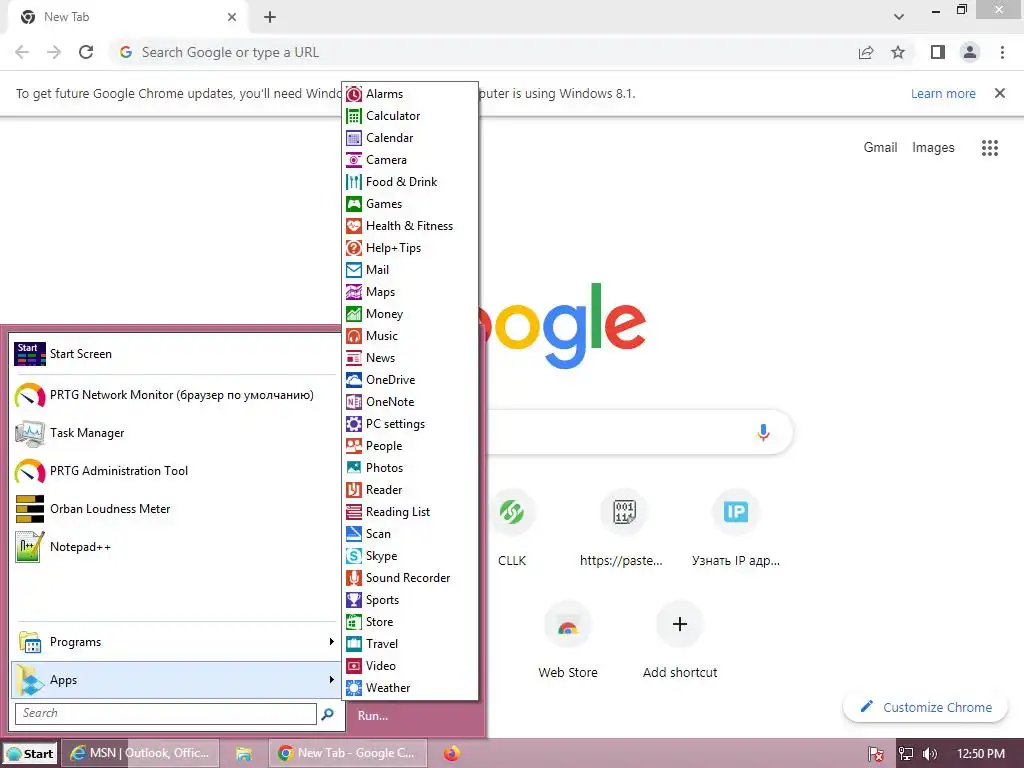Select Travel in the Apps menu
This screenshot has width=1024, height=768.
(x=410, y=644)
